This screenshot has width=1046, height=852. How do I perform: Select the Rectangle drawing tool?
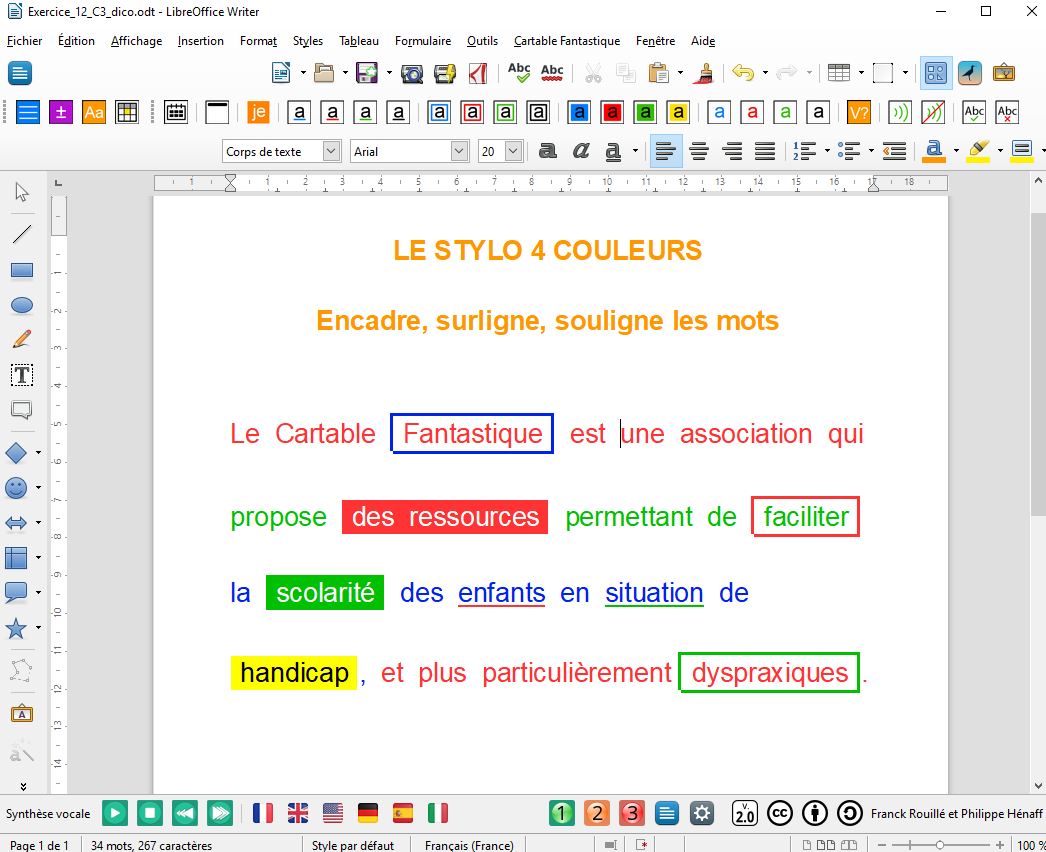point(21,270)
